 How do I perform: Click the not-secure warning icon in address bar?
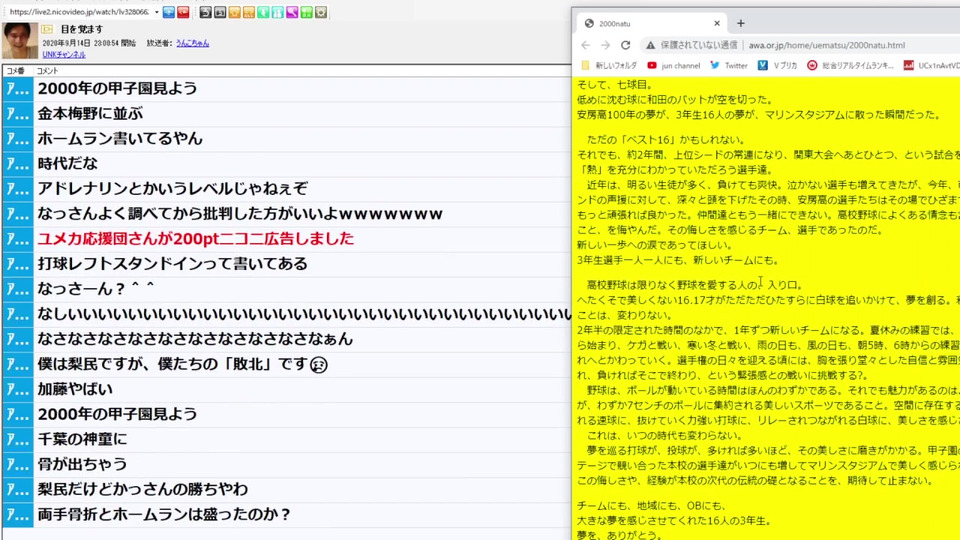coord(650,45)
